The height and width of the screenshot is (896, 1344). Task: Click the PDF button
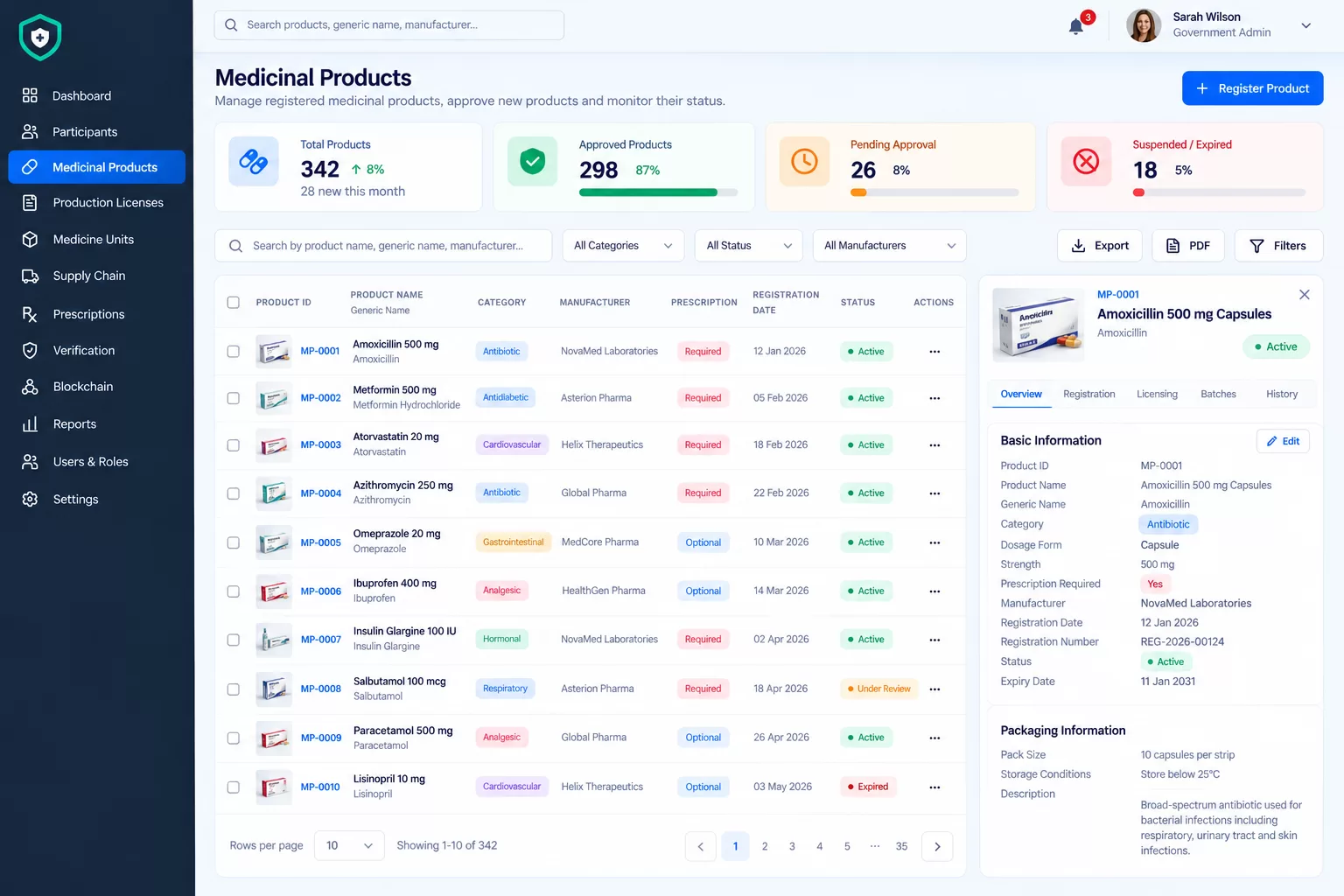pos(1188,246)
